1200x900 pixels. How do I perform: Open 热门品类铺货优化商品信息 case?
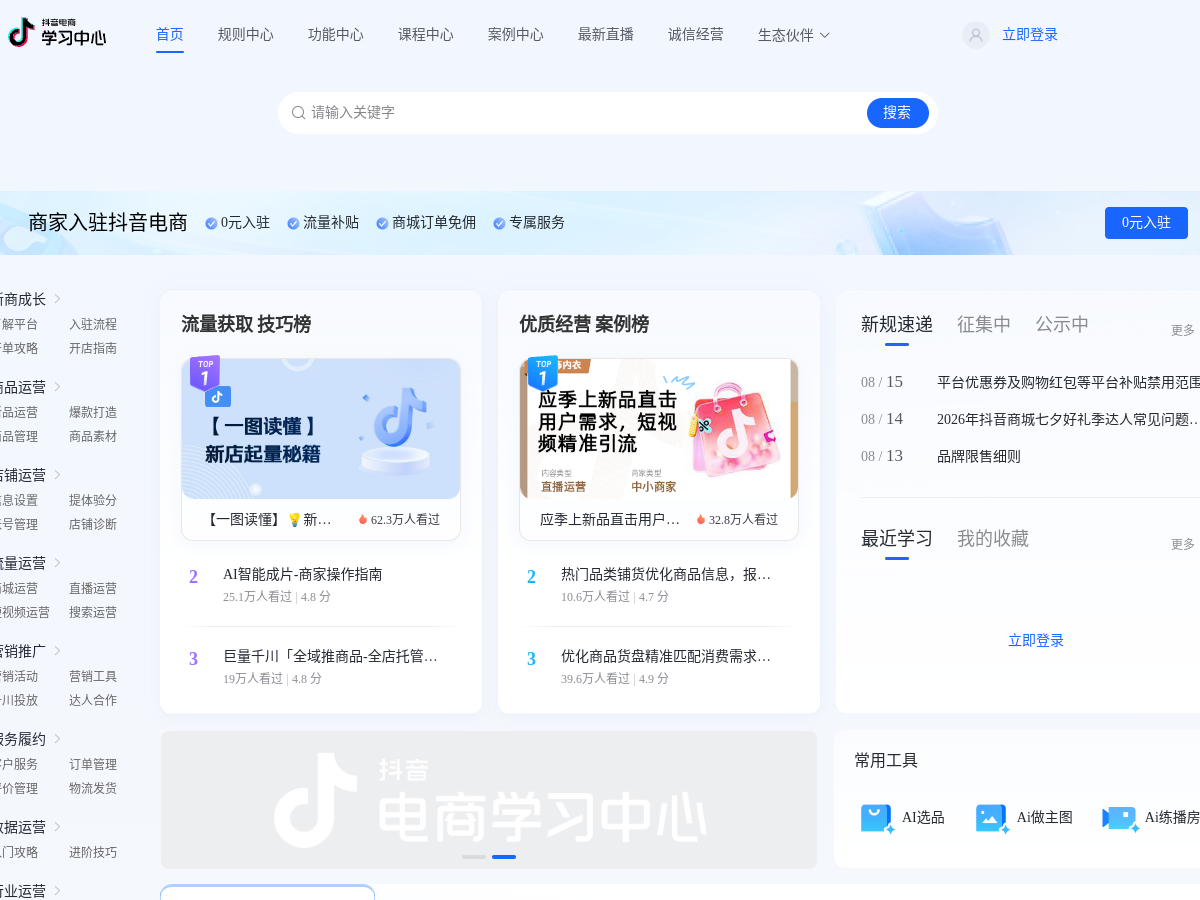[x=666, y=575]
